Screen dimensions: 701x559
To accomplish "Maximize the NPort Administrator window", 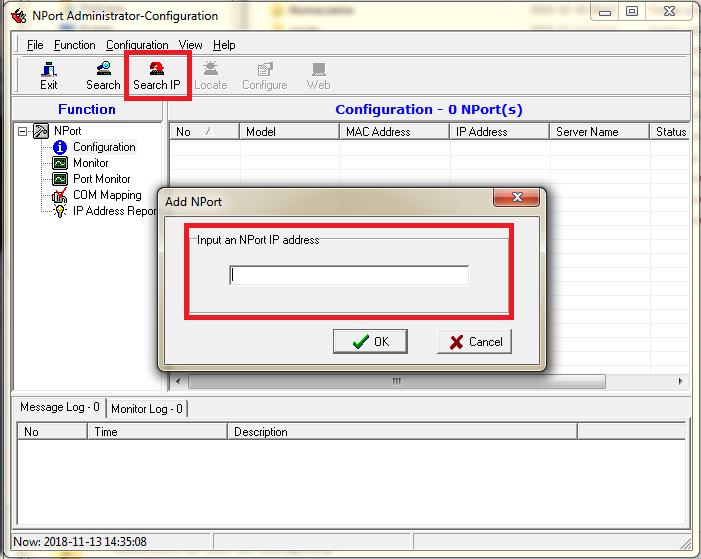I will (x=632, y=12).
